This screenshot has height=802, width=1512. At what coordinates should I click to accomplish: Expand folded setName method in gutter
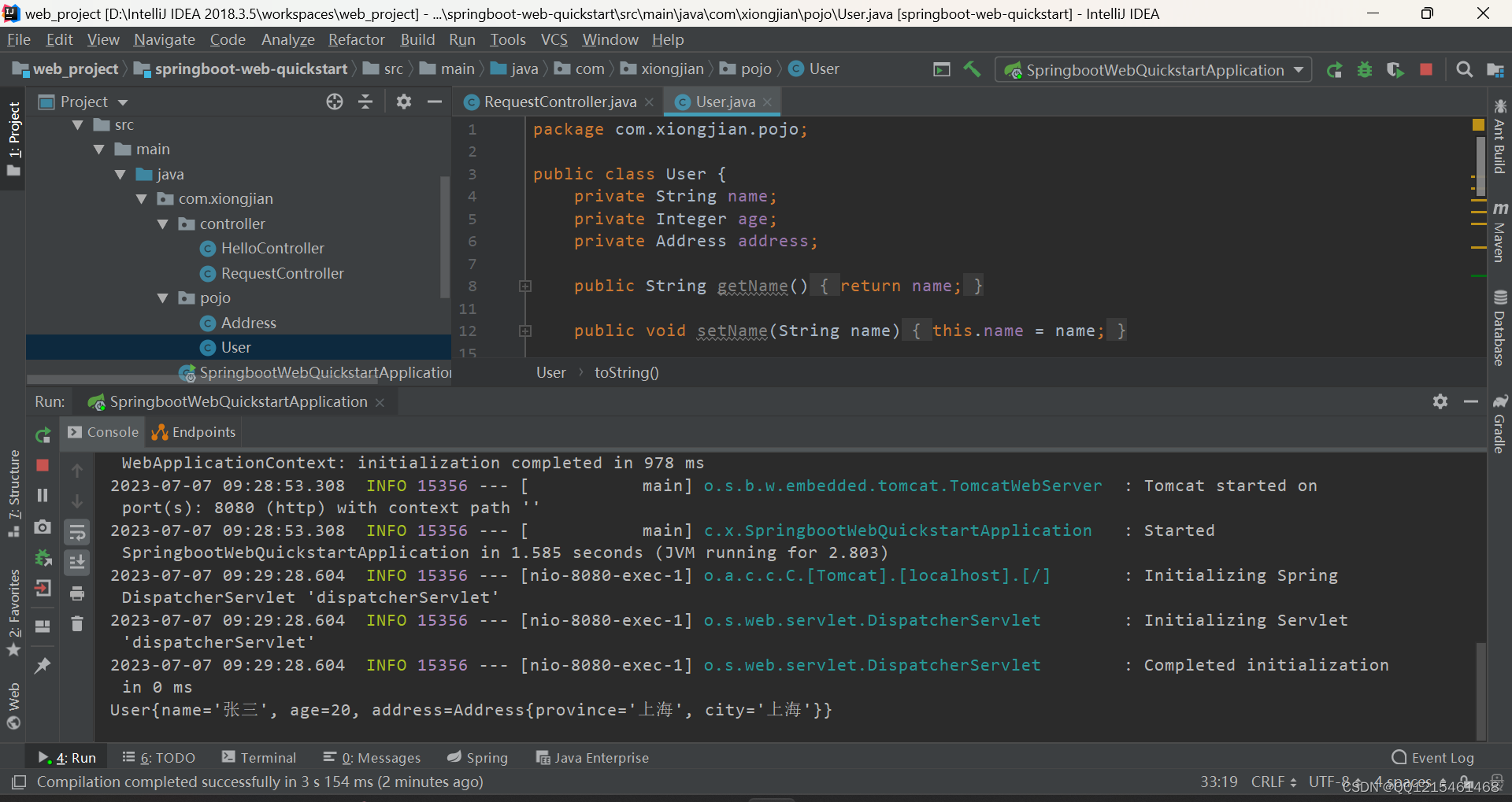pos(525,331)
